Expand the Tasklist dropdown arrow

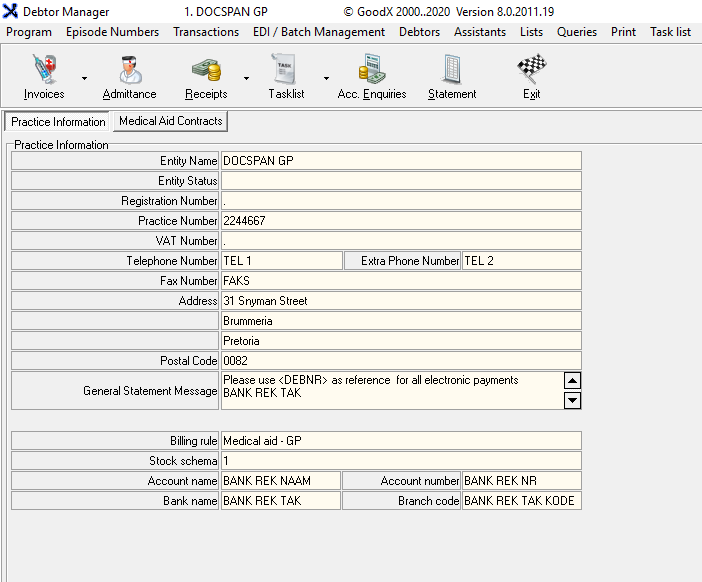tap(326, 78)
